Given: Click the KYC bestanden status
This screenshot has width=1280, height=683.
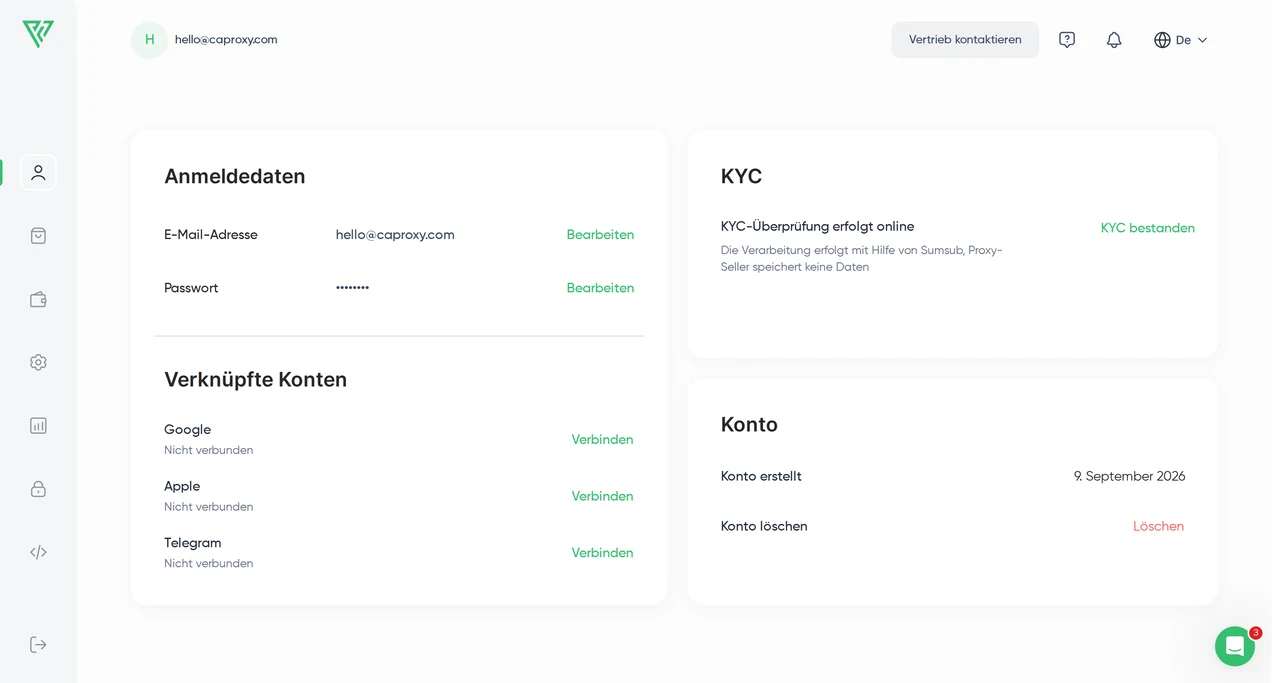Looking at the screenshot, I should (1148, 228).
